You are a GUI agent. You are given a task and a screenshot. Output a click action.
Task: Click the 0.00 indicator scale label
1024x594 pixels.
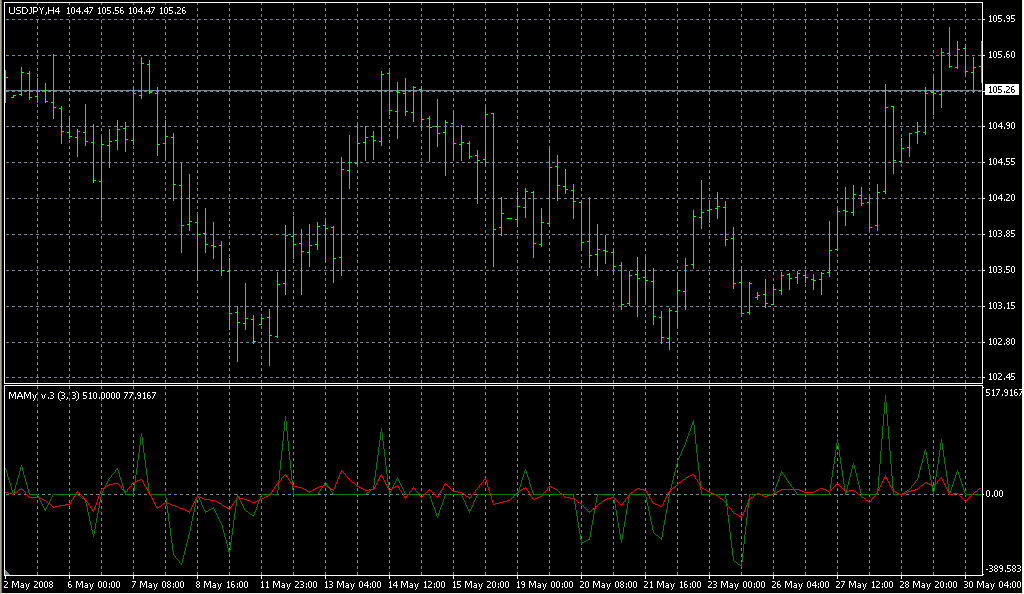997,494
